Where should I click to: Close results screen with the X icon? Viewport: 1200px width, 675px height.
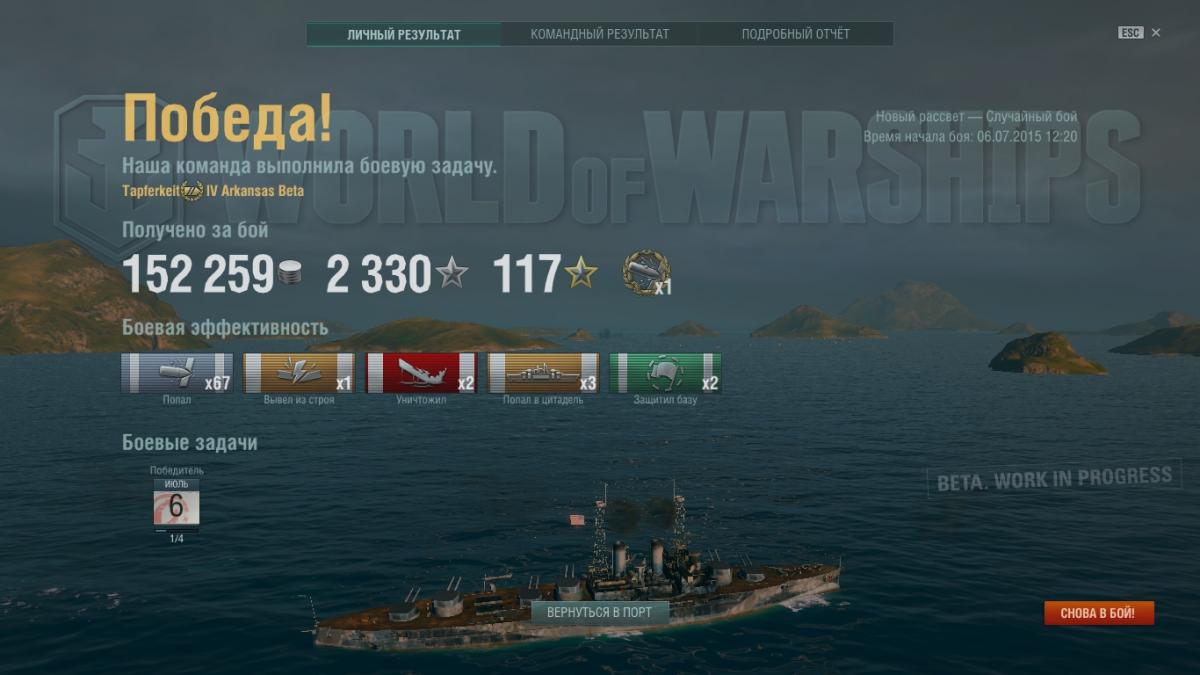tap(1156, 33)
